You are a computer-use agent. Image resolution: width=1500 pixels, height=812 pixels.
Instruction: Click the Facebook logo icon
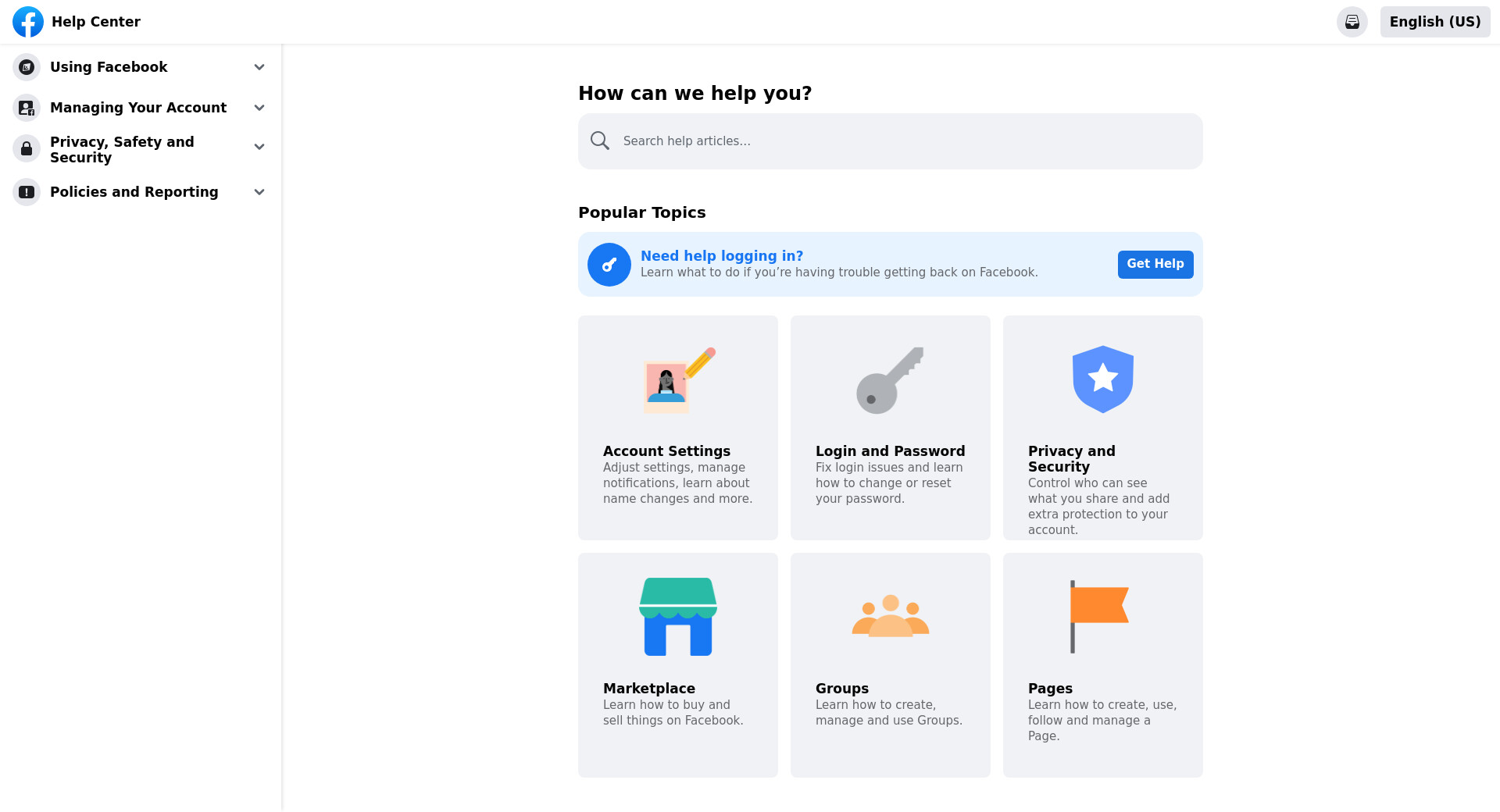pos(28,22)
